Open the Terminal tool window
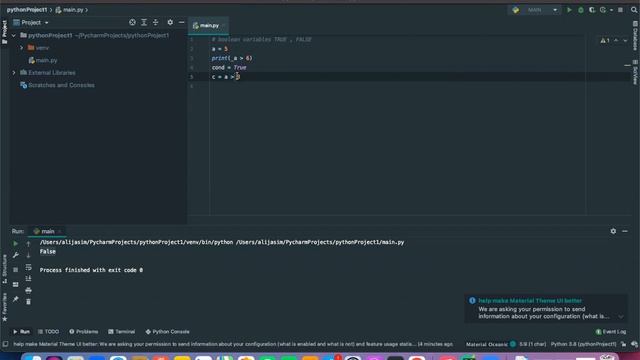This screenshot has height=360, width=640. [x=122, y=332]
